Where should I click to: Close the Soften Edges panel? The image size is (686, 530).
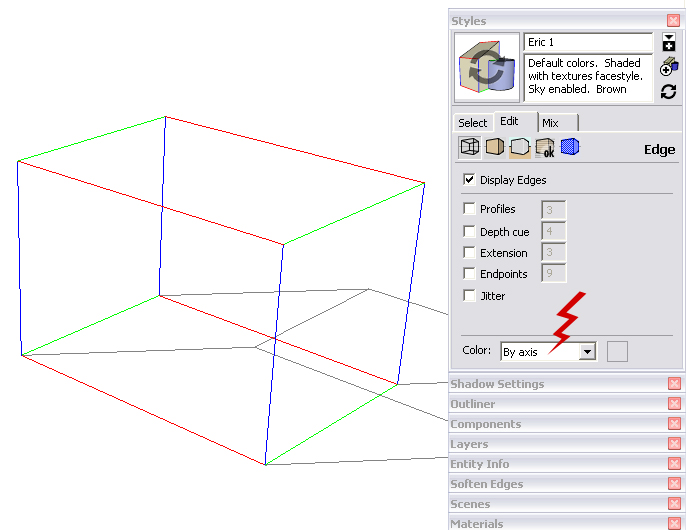click(x=674, y=484)
